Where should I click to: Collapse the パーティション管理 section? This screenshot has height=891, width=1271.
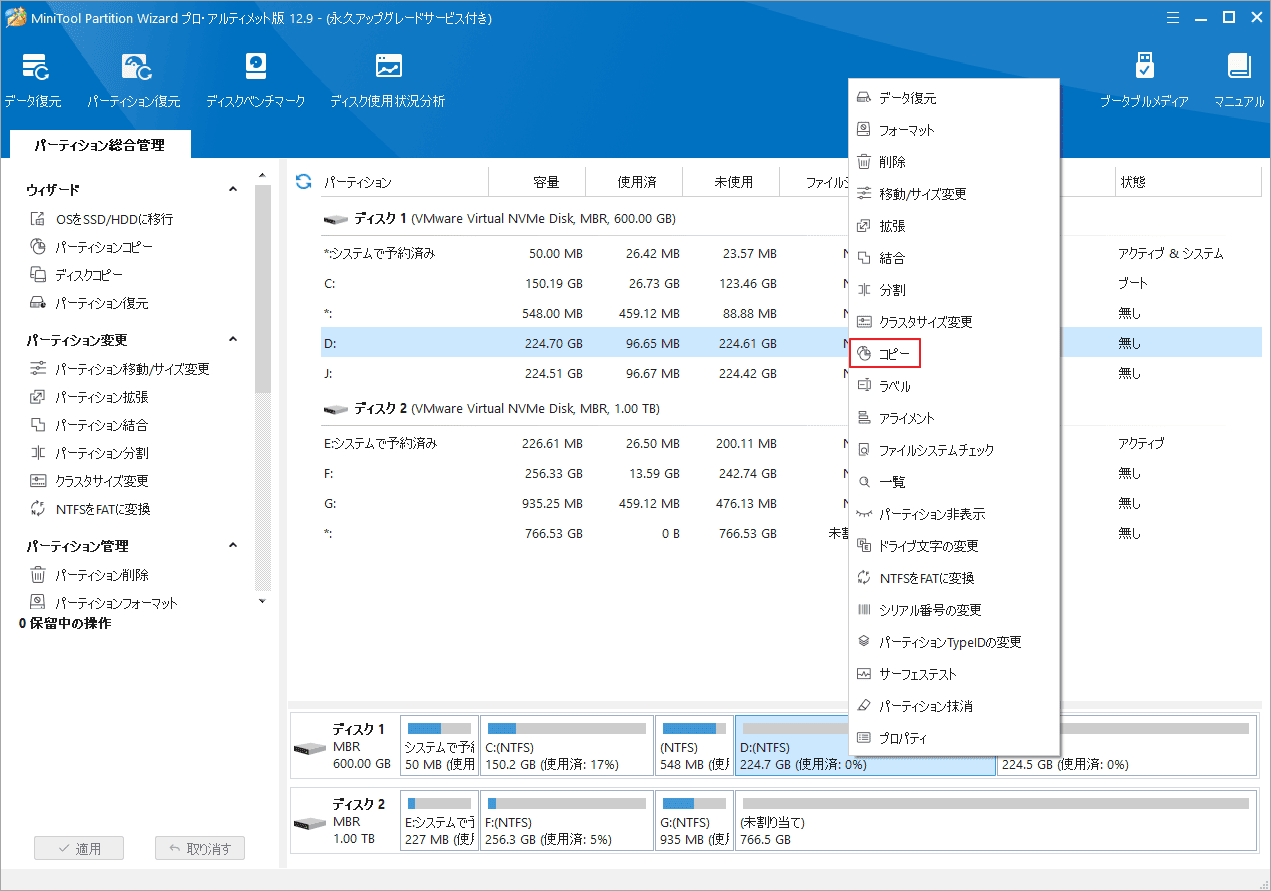click(232, 546)
